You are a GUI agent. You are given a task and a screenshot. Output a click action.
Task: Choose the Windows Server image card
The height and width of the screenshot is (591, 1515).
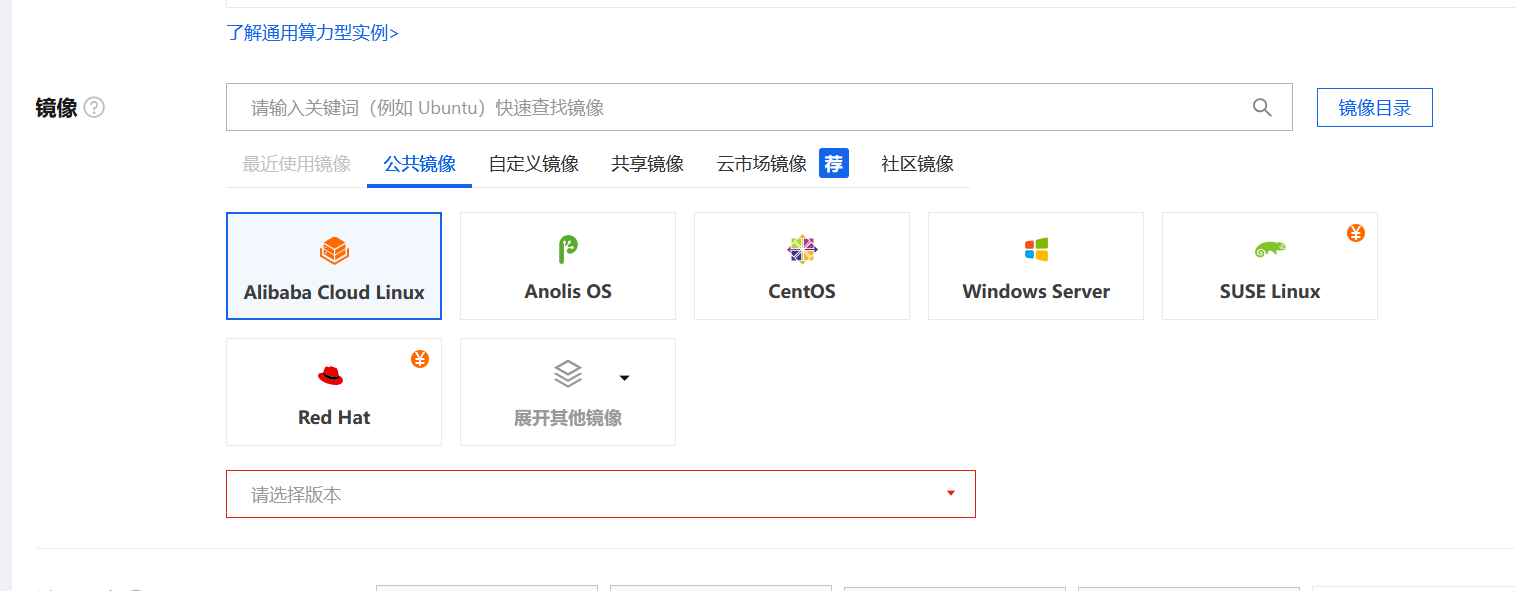pos(1036,266)
